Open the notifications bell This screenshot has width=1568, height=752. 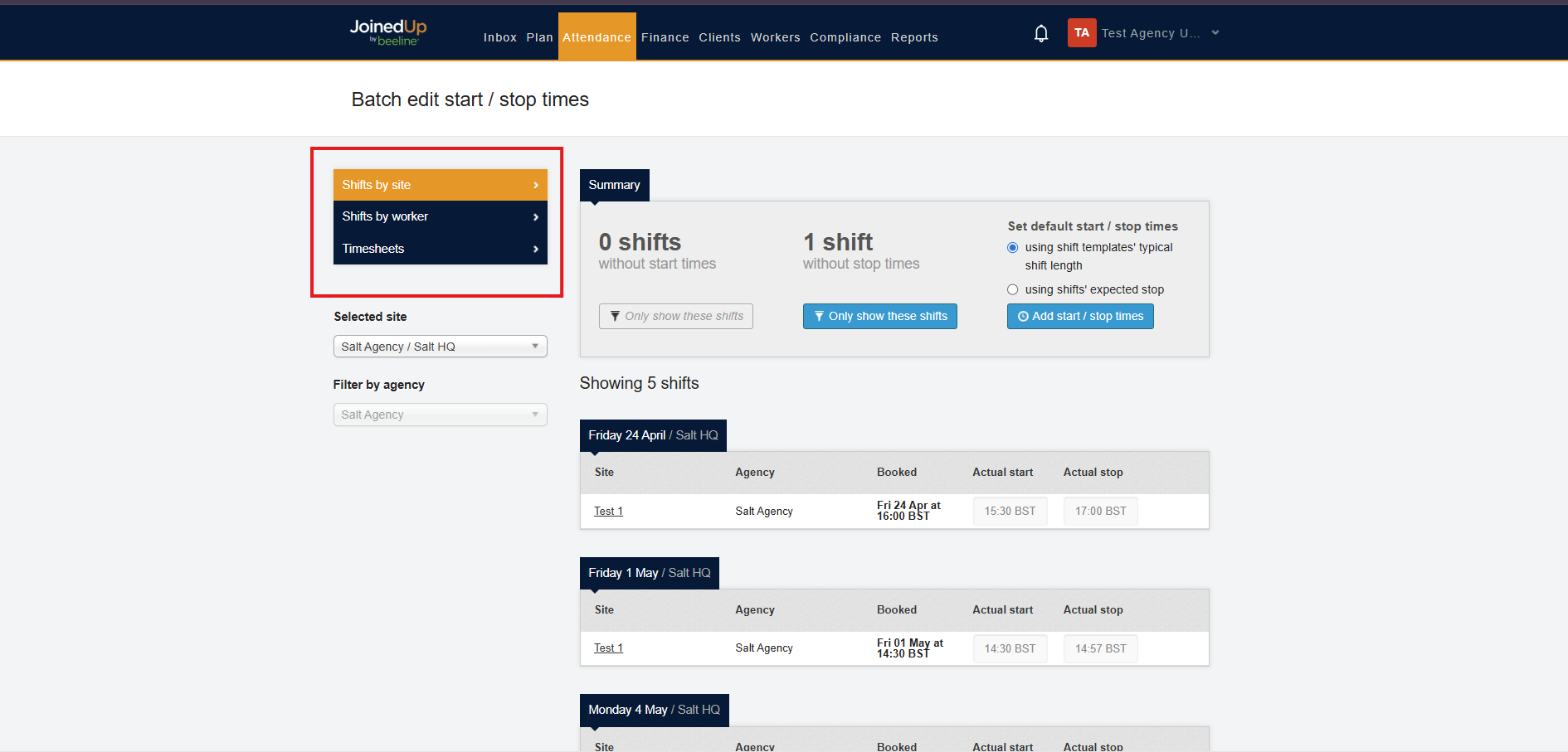1041,33
